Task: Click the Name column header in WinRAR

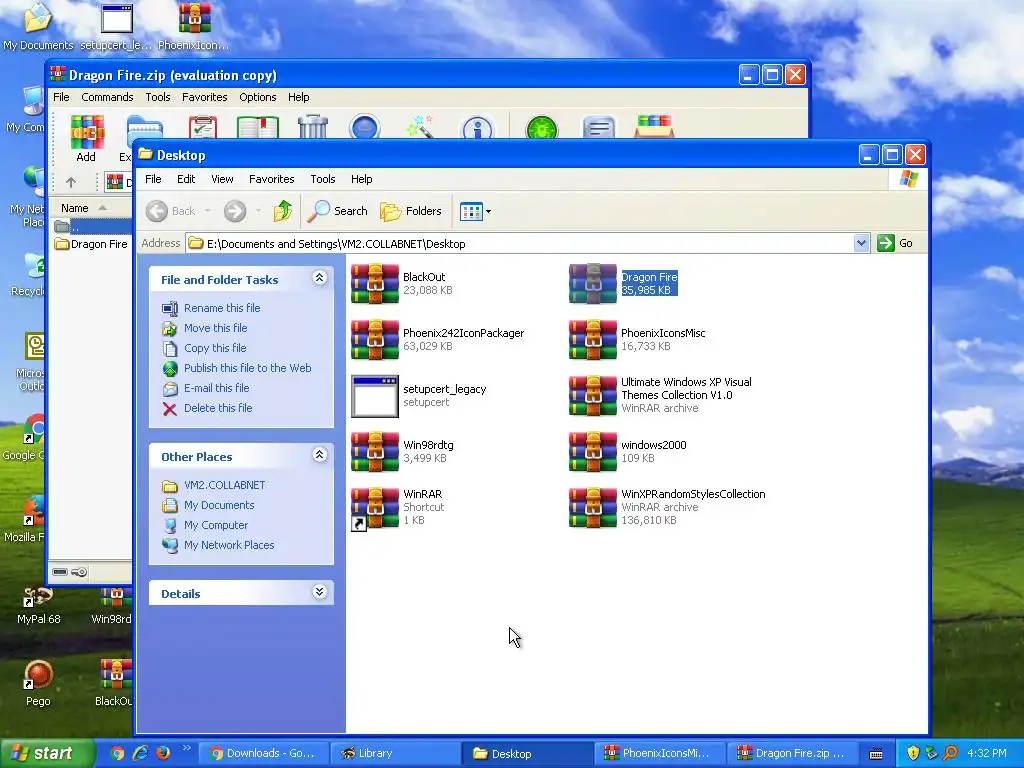Action: 91,208
